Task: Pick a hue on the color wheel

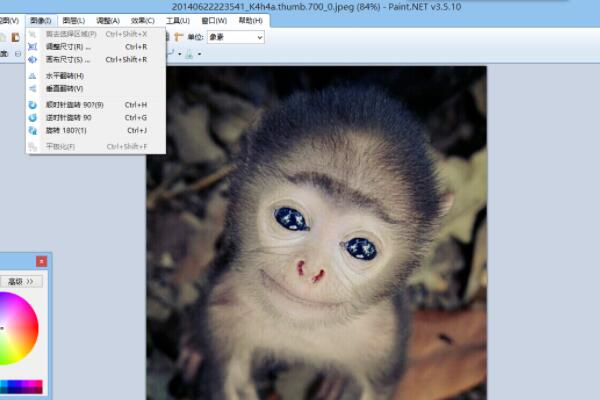Action: tap(17, 328)
